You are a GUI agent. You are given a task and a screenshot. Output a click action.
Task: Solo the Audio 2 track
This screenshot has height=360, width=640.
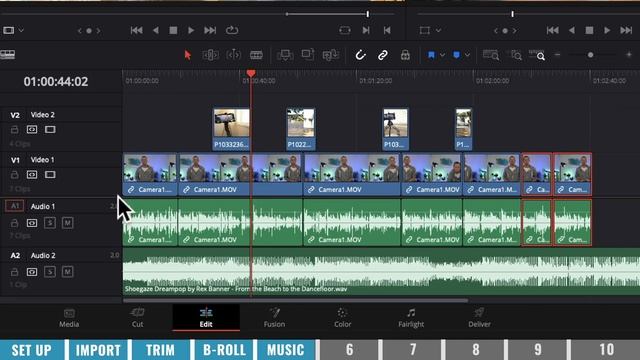[x=50, y=272]
